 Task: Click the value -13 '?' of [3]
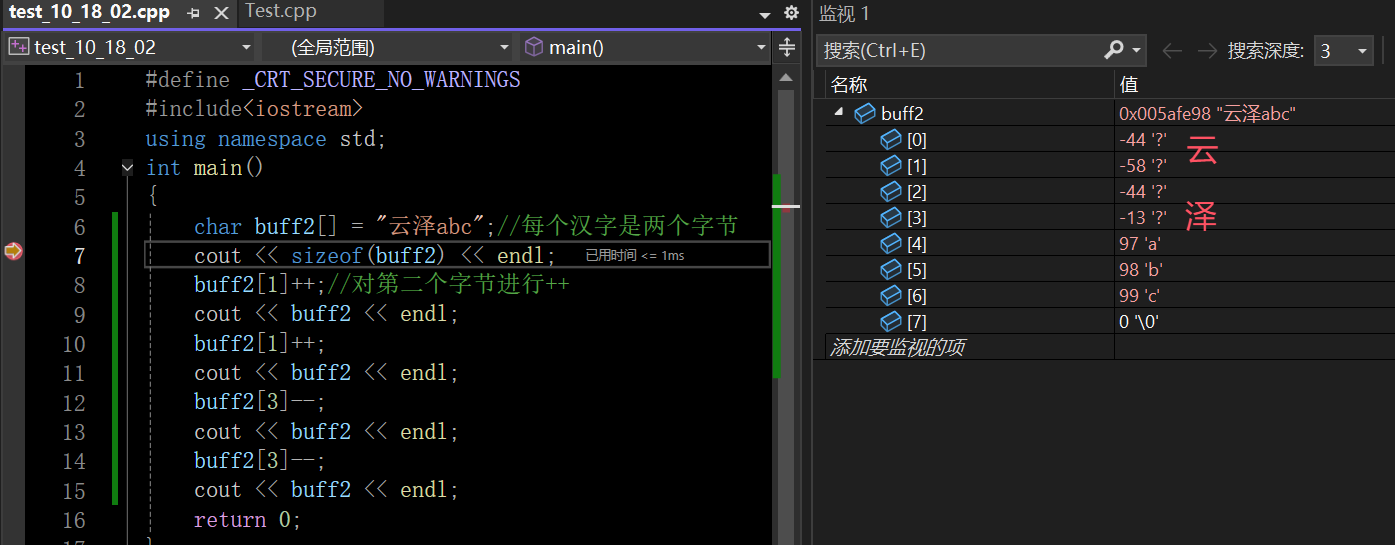(x=1143, y=218)
